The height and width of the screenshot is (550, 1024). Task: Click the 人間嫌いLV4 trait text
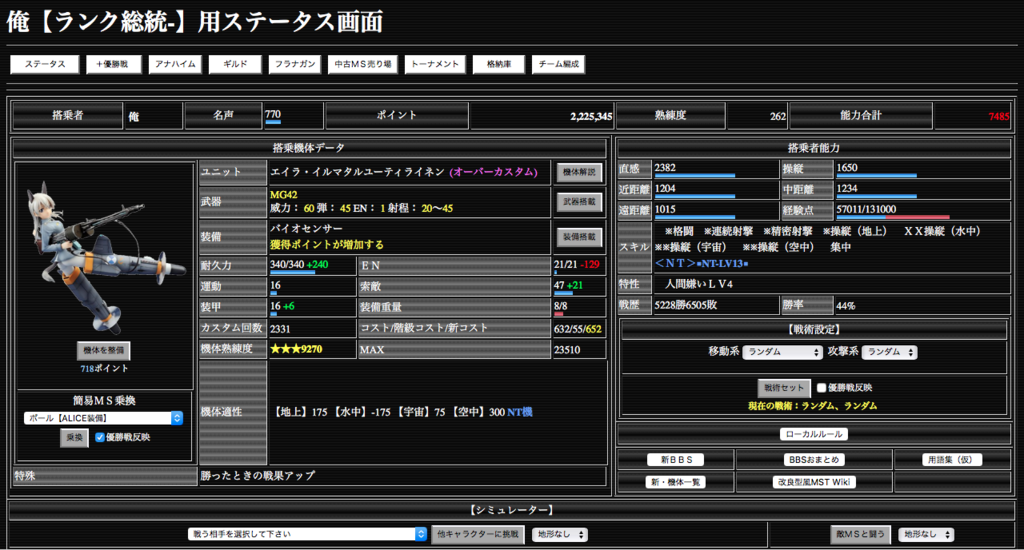(699, 284)
